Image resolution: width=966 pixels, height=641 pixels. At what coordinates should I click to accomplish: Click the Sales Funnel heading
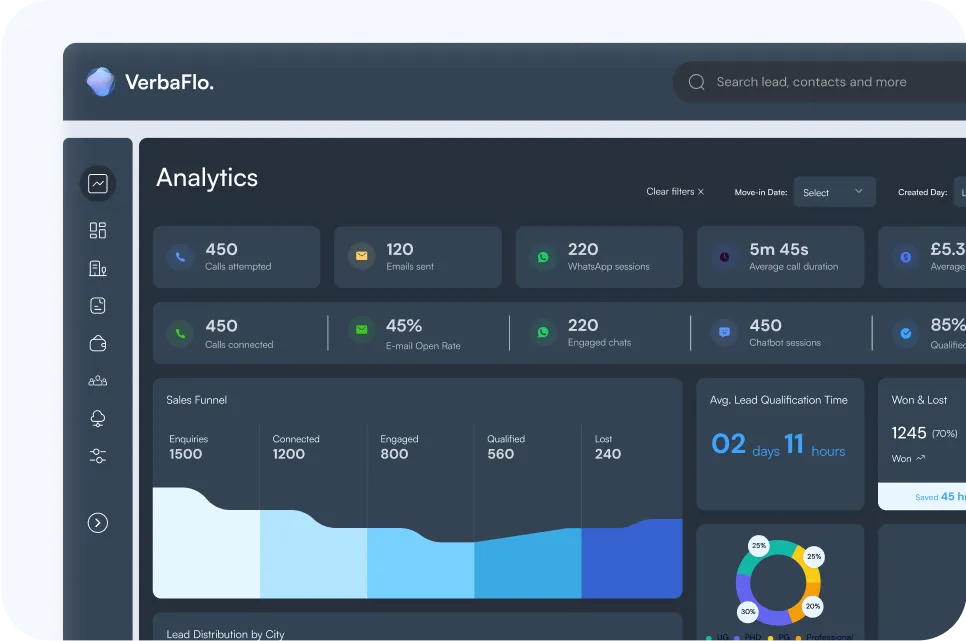tap(197, 400)
